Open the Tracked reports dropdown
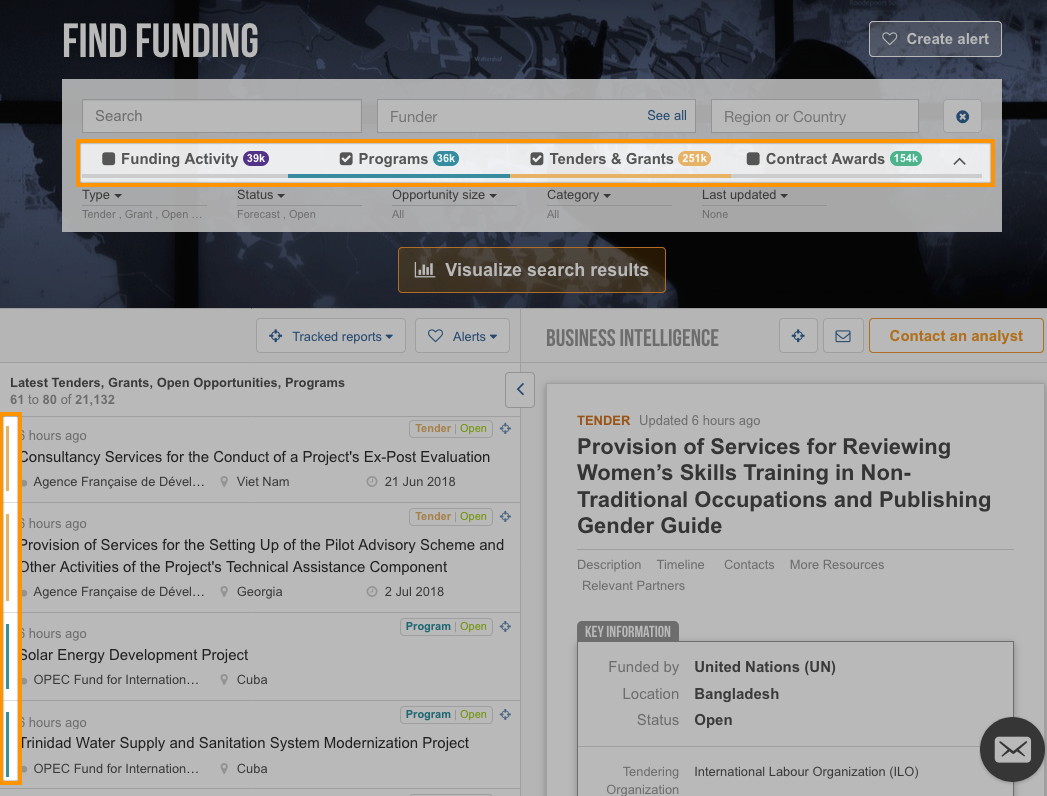 click(x=331, y=336)
